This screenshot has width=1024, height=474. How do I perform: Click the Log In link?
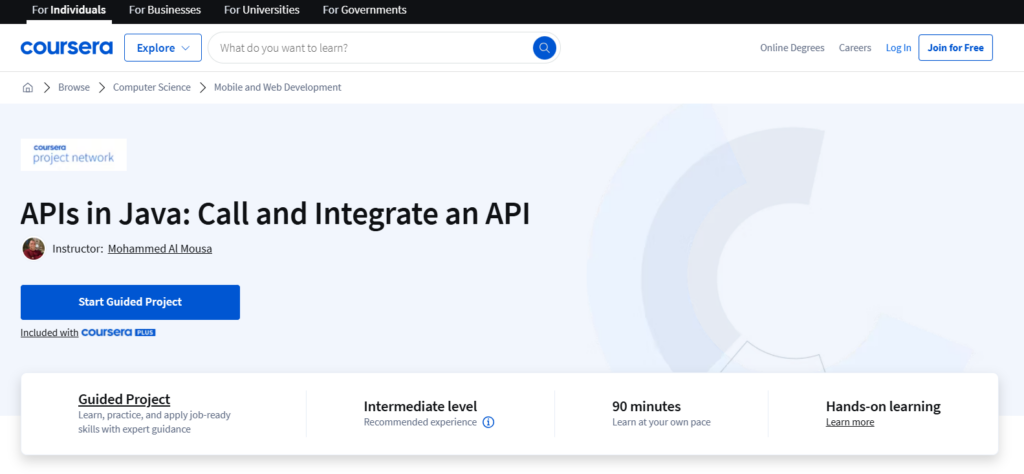tap(899, 48)
